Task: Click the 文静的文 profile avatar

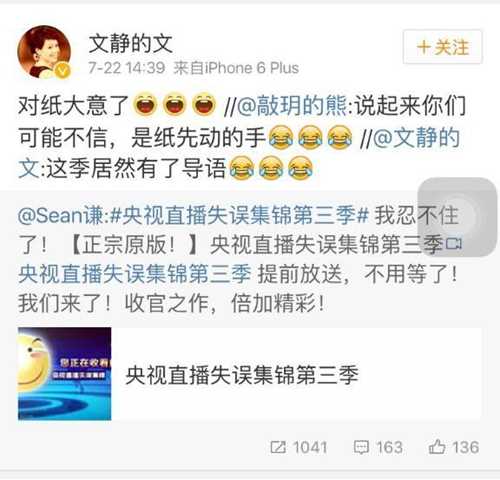Action: coord(44,52)
